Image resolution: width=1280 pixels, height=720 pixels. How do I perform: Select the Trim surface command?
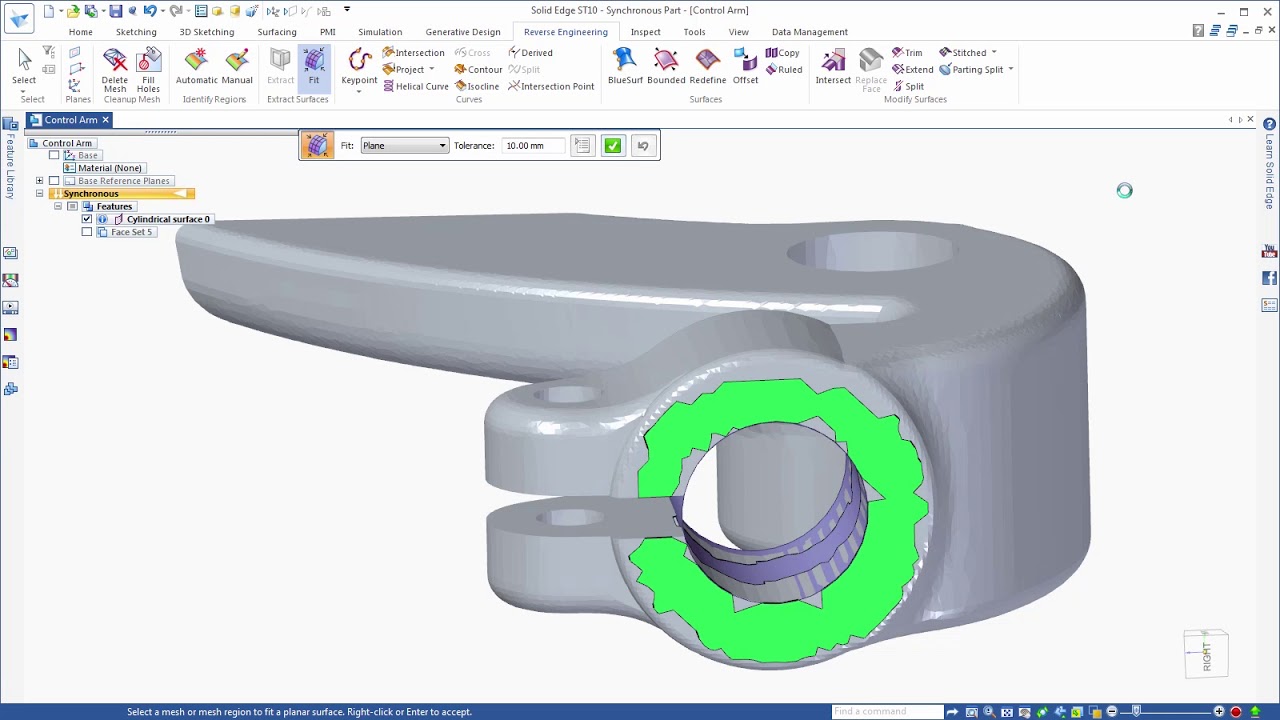[907, 52]
